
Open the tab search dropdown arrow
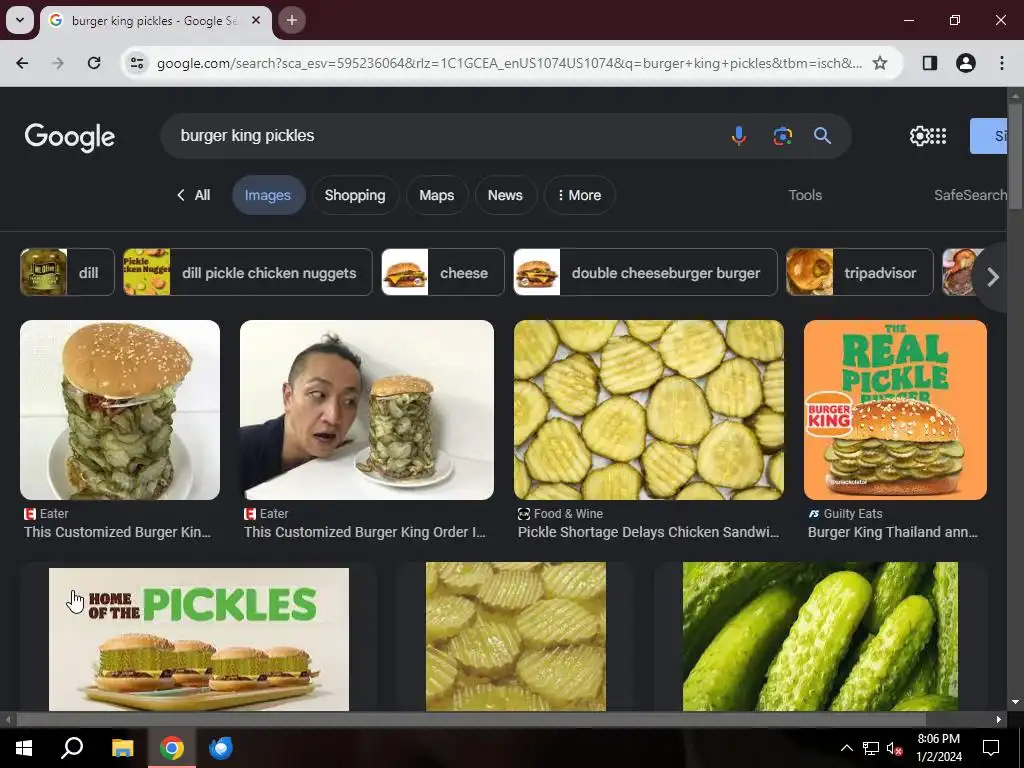click(x=20, y=20)
